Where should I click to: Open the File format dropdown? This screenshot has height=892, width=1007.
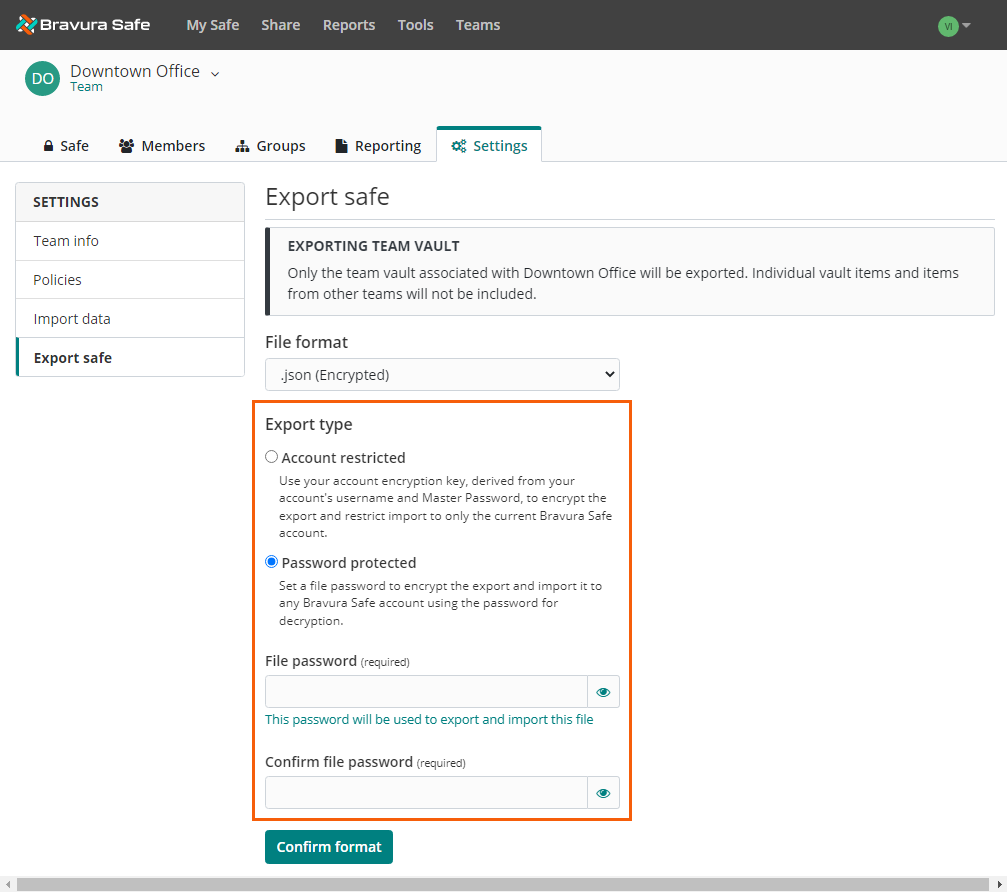coord(442,374)
